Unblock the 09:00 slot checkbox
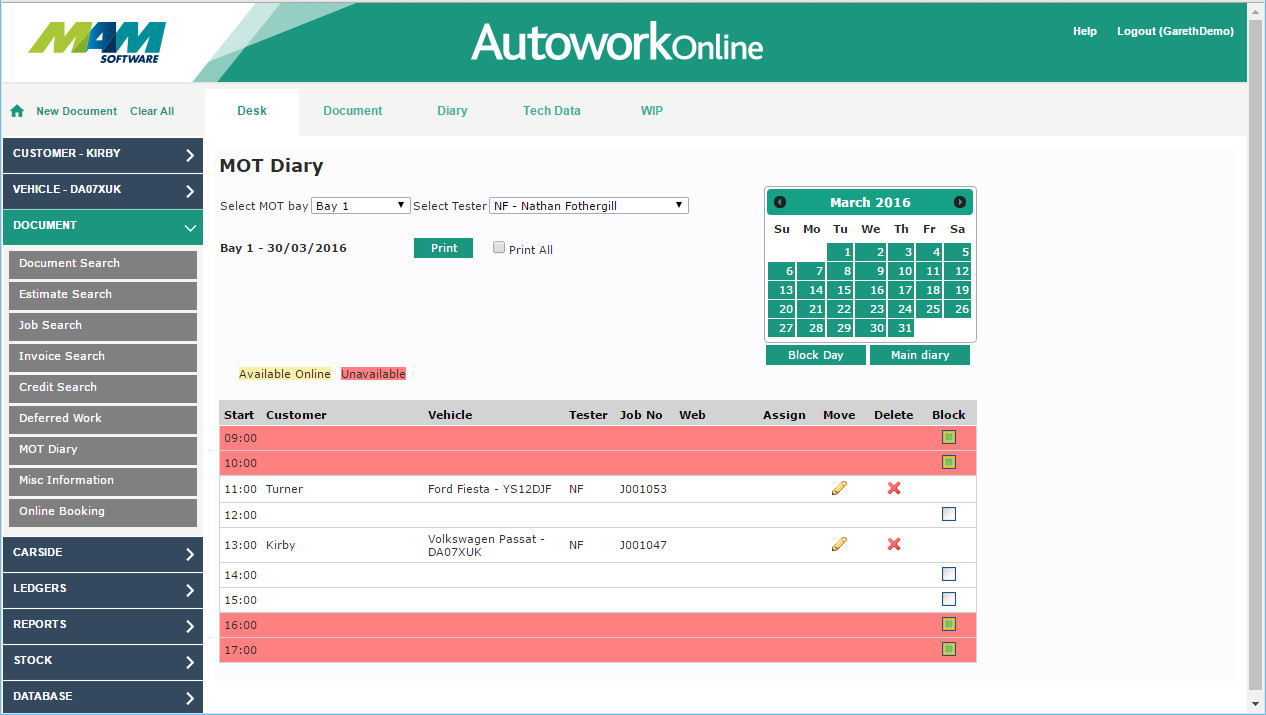The width and height of the screenshot is (1266, 715). click(948, 437)
